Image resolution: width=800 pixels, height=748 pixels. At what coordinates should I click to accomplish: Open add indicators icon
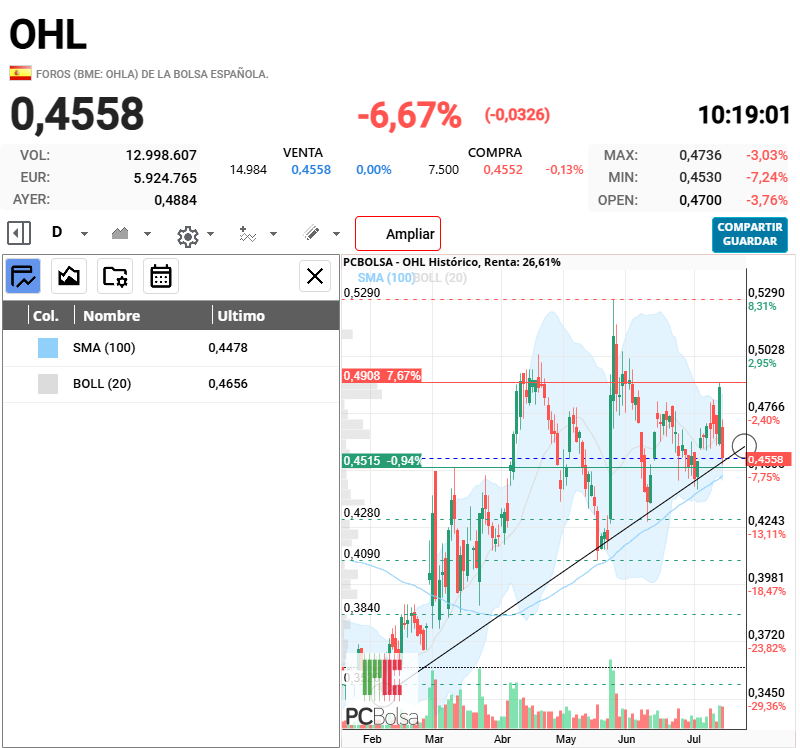247,234
